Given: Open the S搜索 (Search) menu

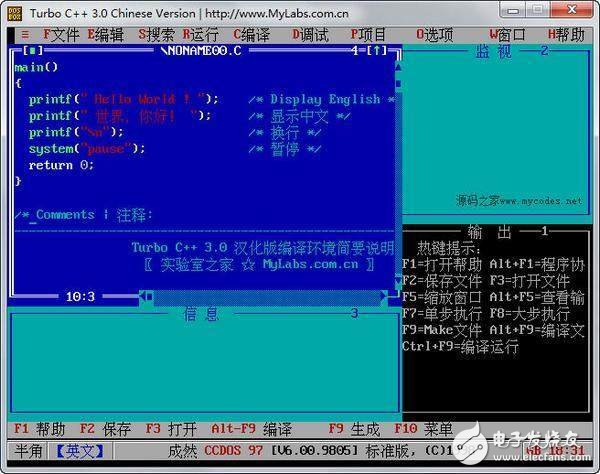Looking at the screenshot, I should [157, 35].
